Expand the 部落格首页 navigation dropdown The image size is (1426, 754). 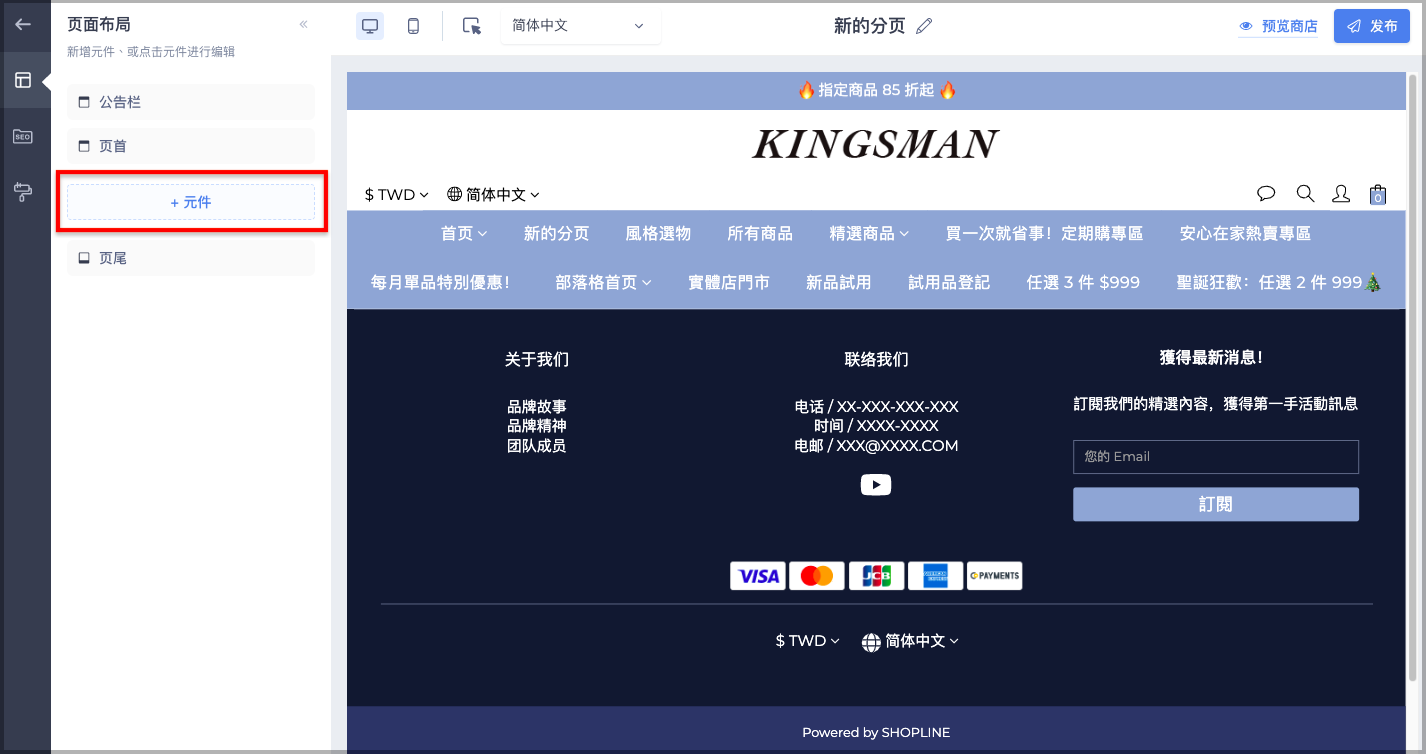(603, 283)
